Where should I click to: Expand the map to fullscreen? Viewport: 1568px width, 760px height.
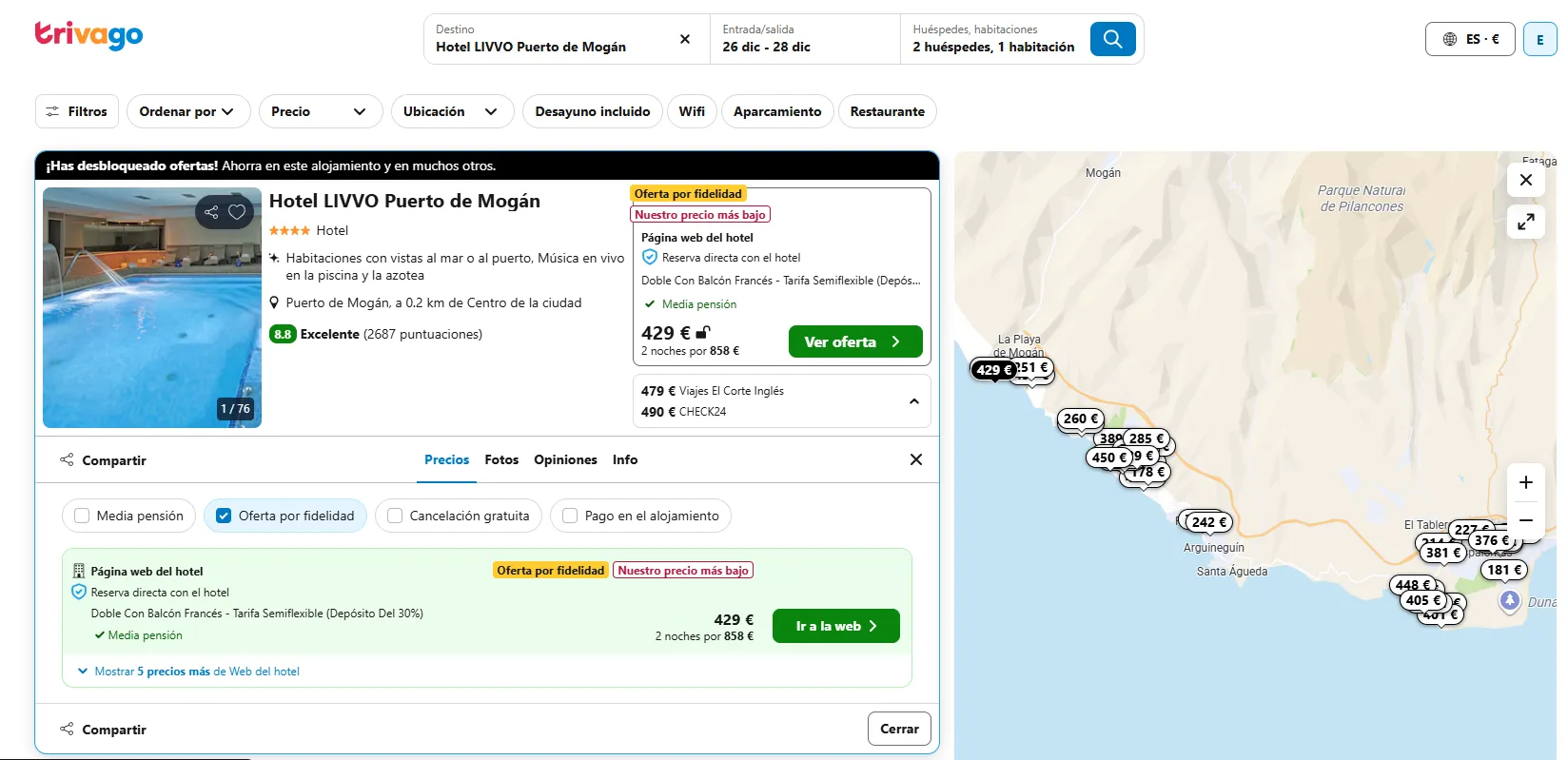coord(1526,222)
